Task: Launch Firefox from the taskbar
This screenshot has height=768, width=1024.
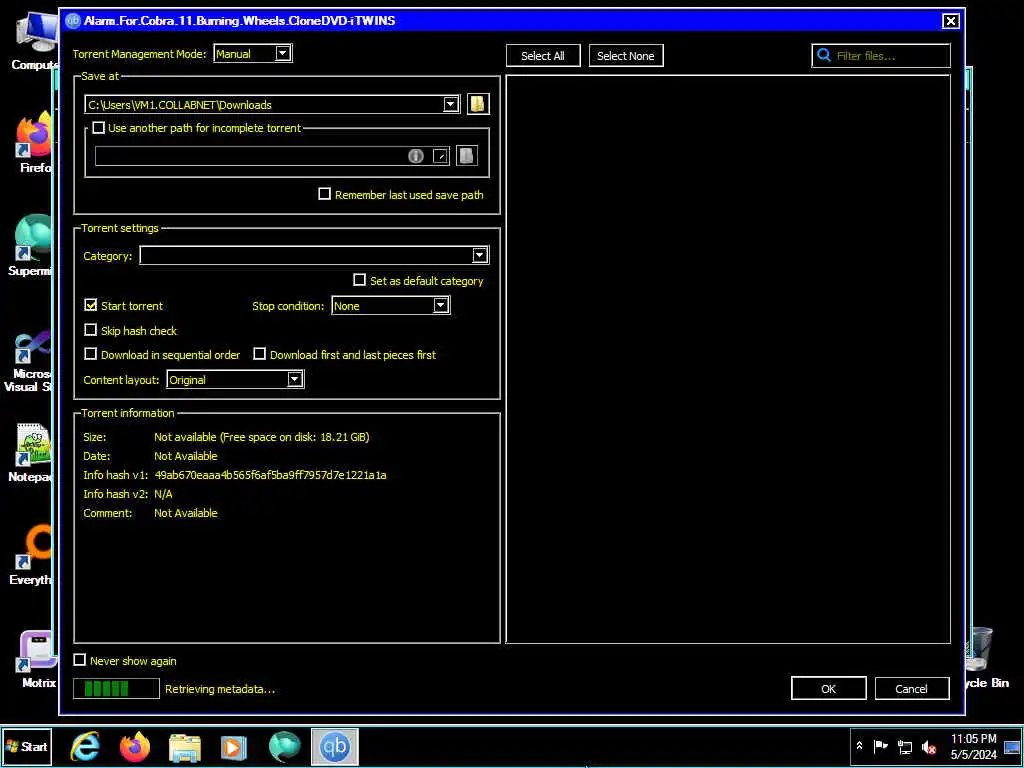Action: coord(135,746)
